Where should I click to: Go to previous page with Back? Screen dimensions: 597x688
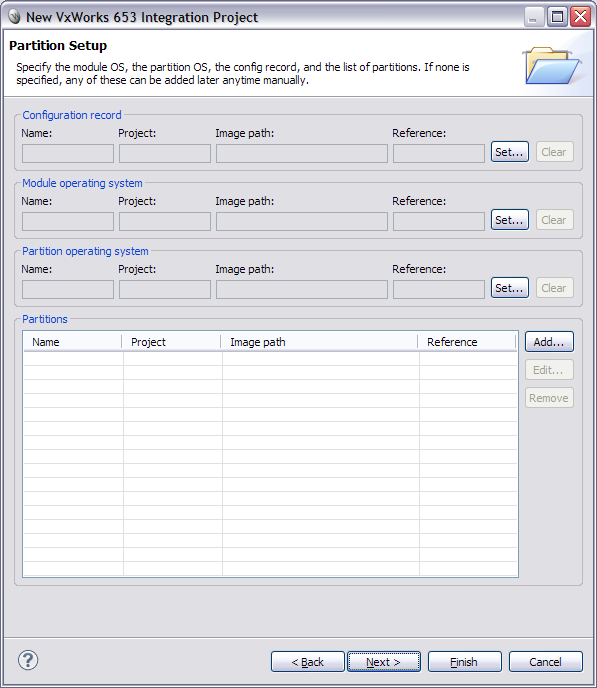pyautogui.click(x=307, y=662)
